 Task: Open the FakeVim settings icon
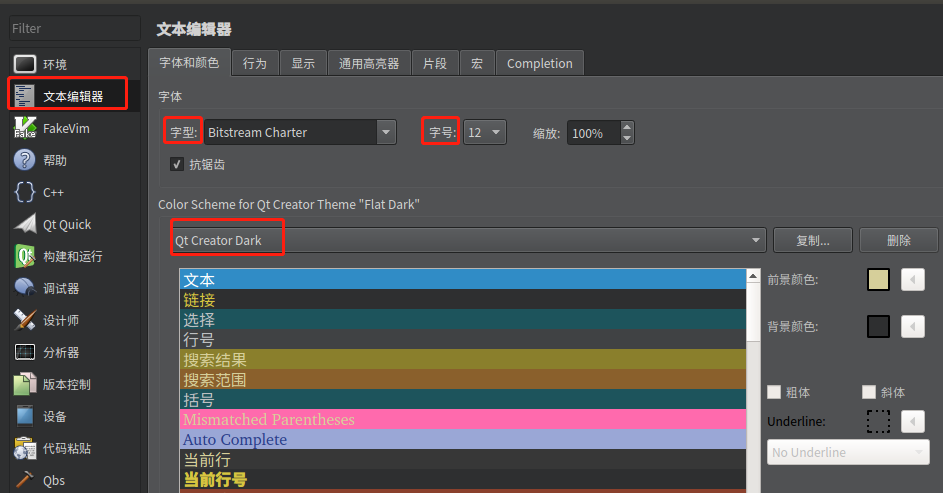coord(25,128)
